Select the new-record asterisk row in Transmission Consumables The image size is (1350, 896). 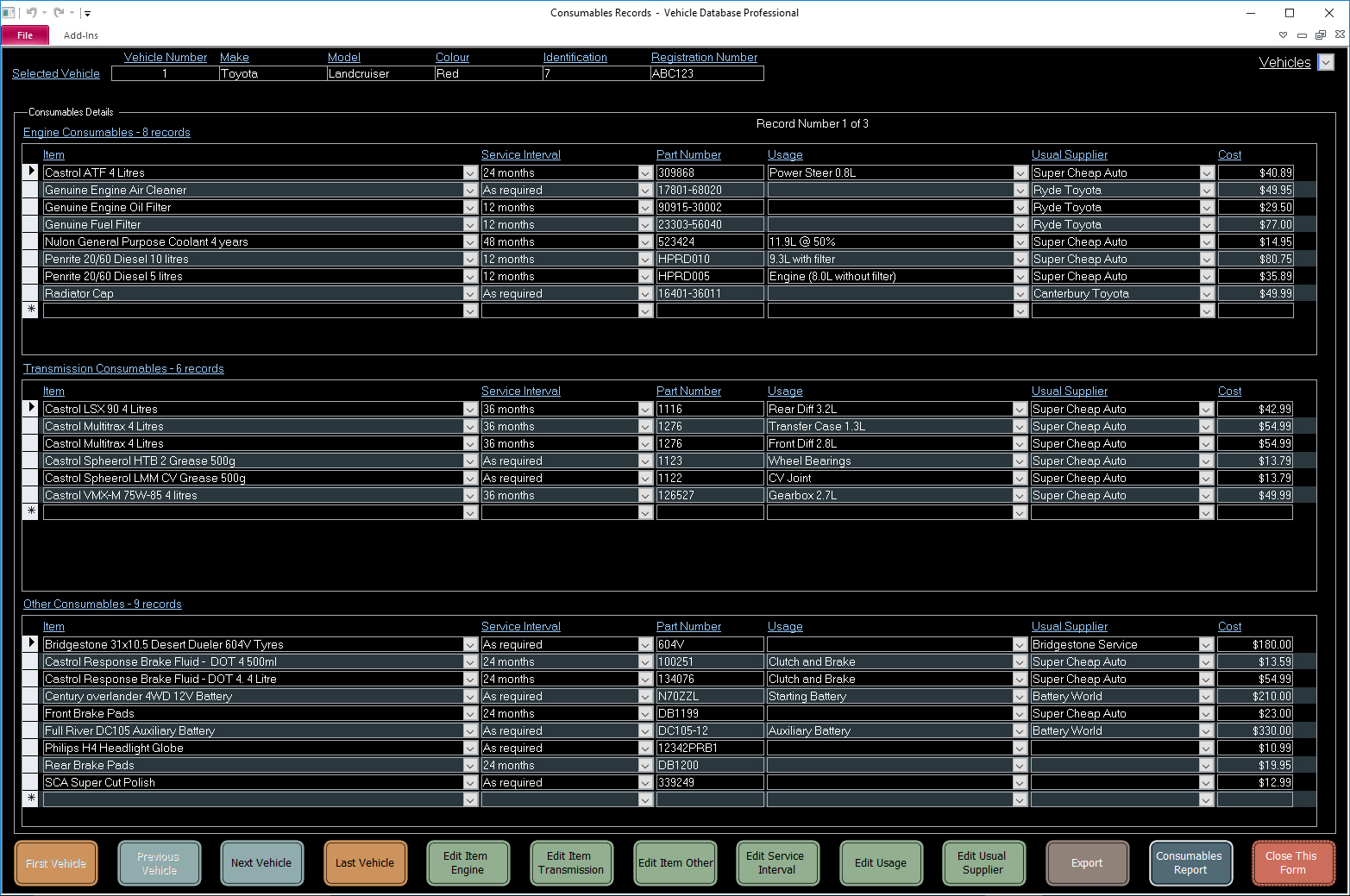point(31,511)
